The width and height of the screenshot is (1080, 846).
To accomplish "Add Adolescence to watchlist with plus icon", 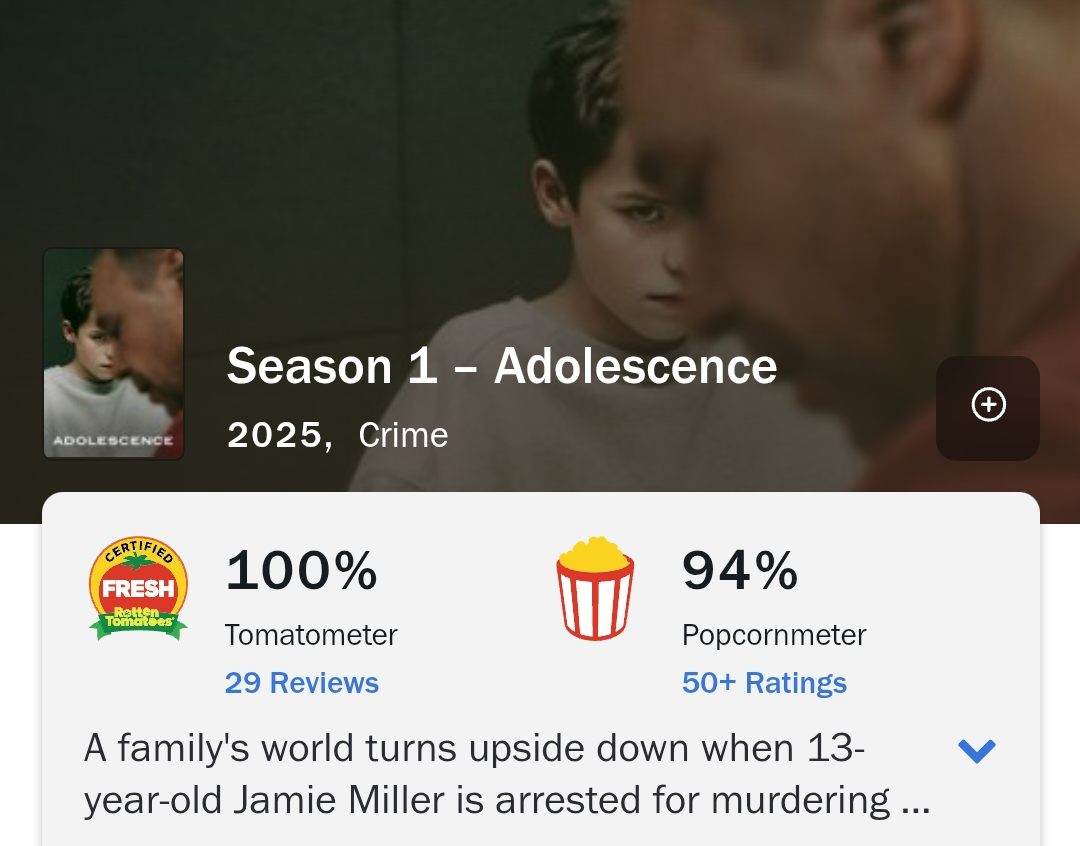I will point(988,408).
